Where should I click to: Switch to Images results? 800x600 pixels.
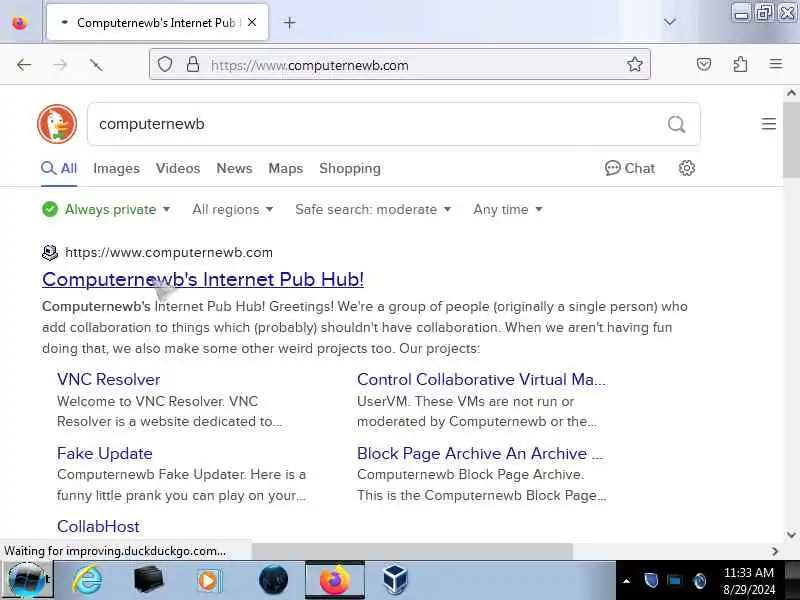click(116, 168)
